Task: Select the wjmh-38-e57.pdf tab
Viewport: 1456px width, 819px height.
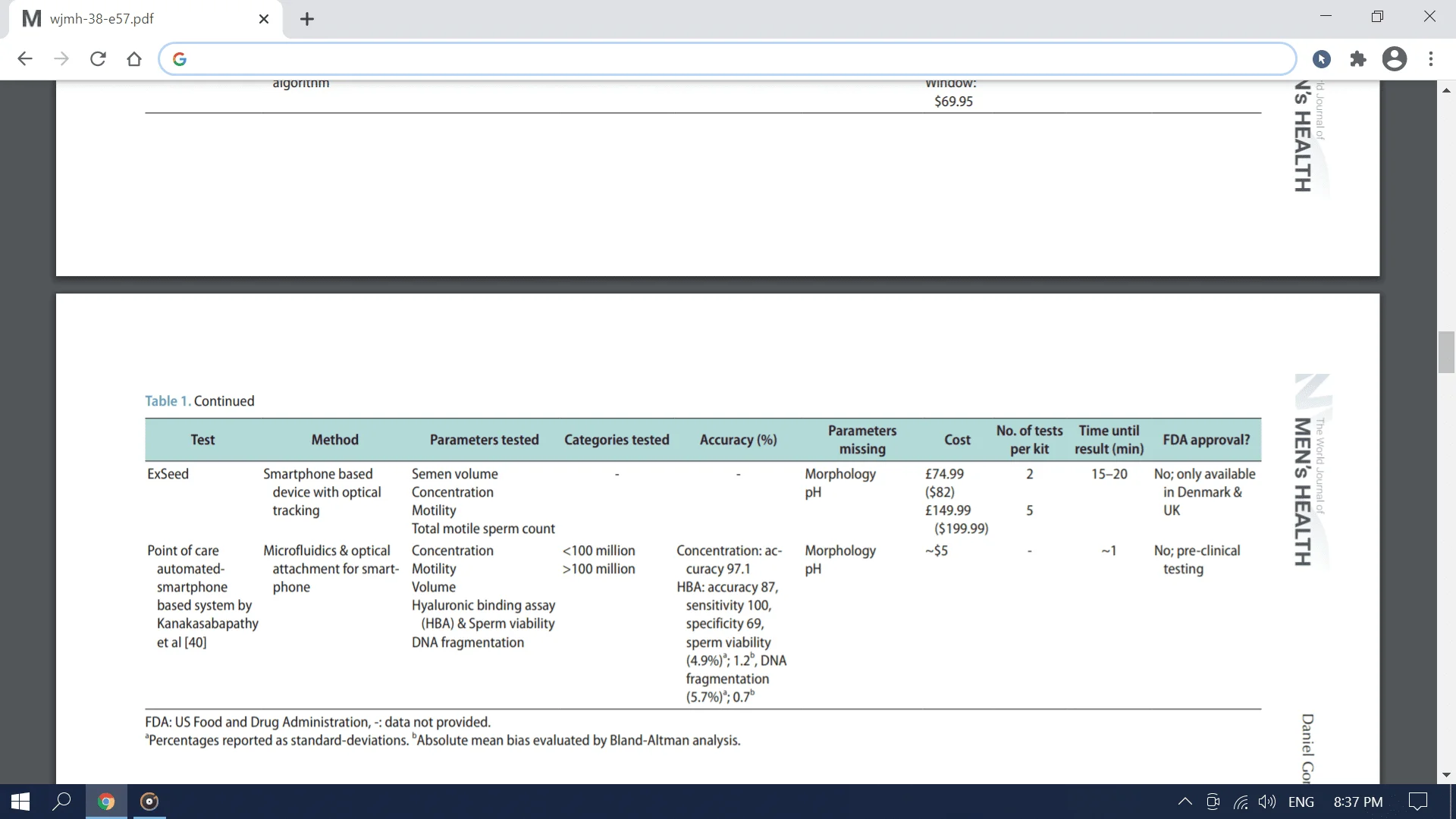Action: pyautogui.click(x=144, y=19)
